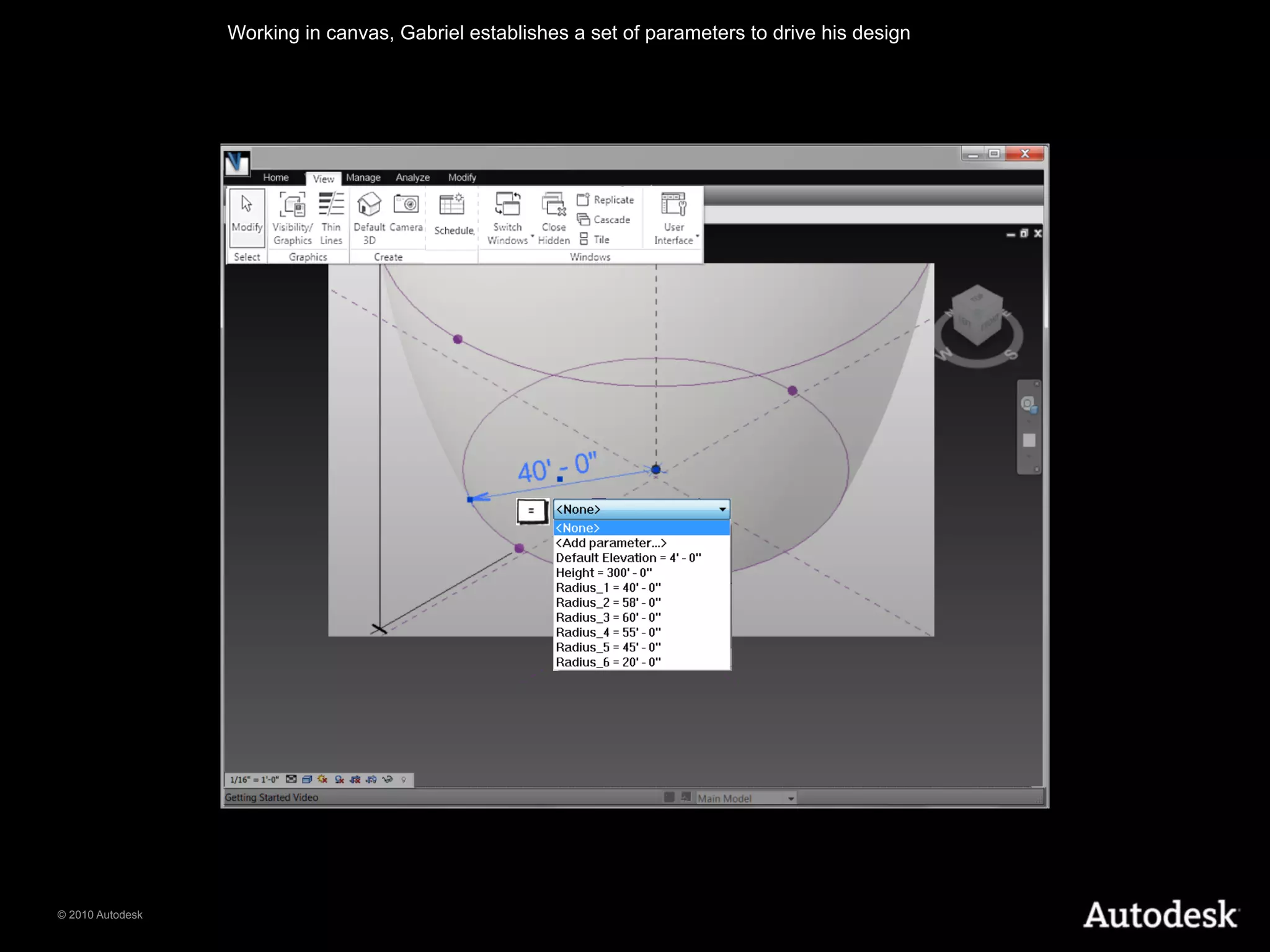Click the W compass direction on ViewCube ring
This screenshot has height=952, width=1270.
click(x=944, y=354)
